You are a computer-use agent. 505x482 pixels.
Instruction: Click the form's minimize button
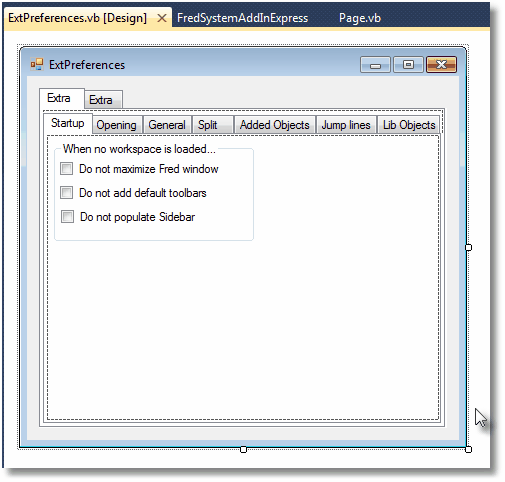(375, 65)
